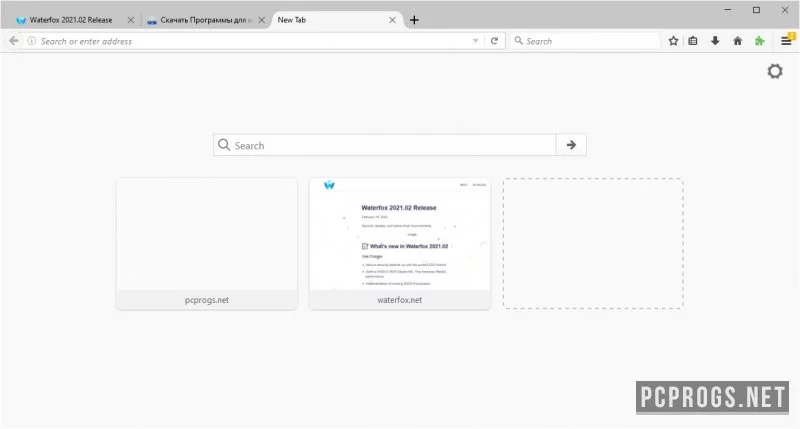Go to home page via house icon
This screenshot has height=429, width=800.
(738, 41)
